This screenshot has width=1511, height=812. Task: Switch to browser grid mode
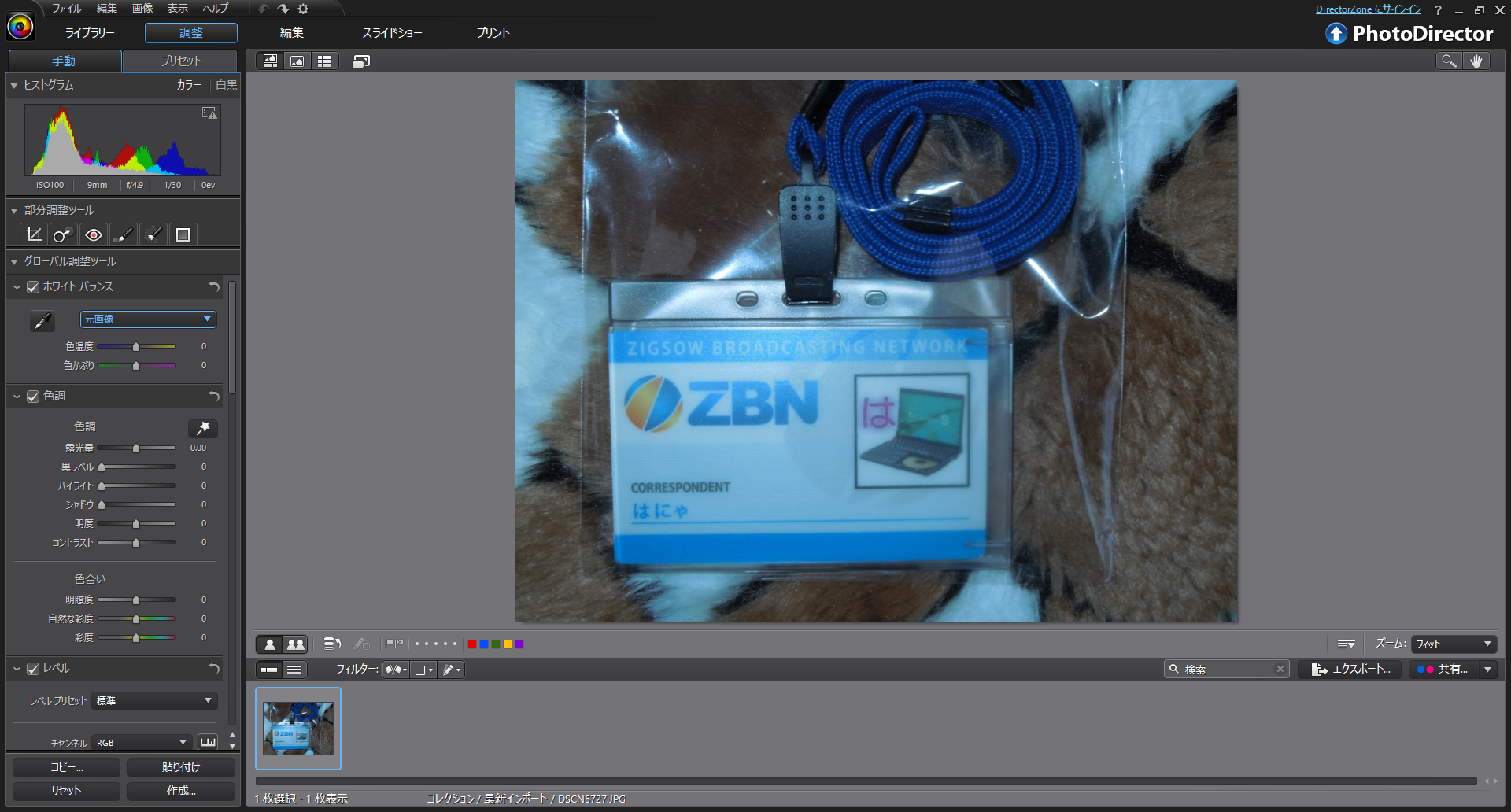[x=324, y=61]
